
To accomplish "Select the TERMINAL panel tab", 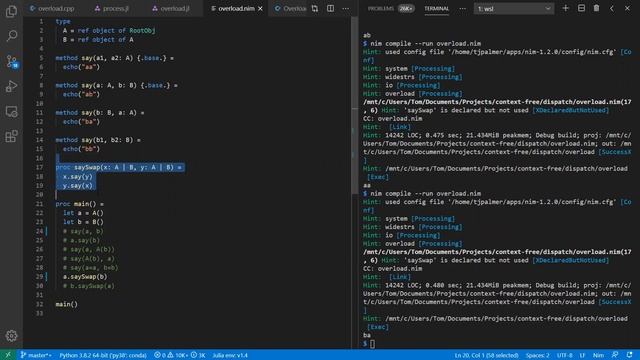I will pyautogui.click(x=436, y=9).
